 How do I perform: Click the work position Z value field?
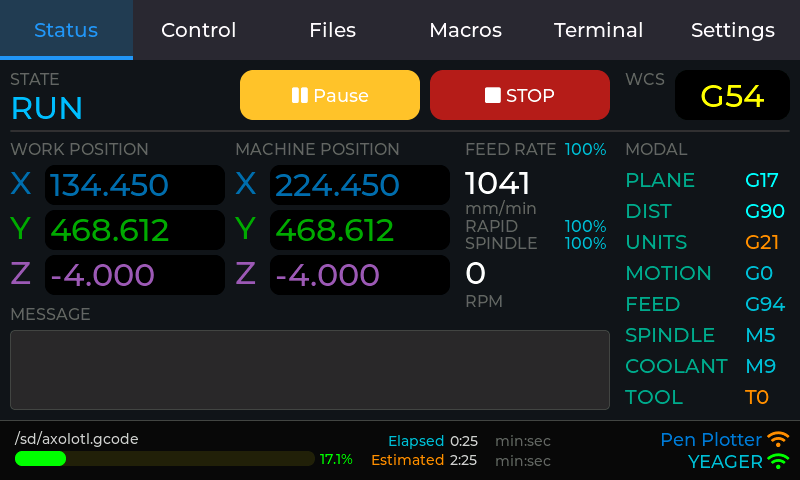135,275
